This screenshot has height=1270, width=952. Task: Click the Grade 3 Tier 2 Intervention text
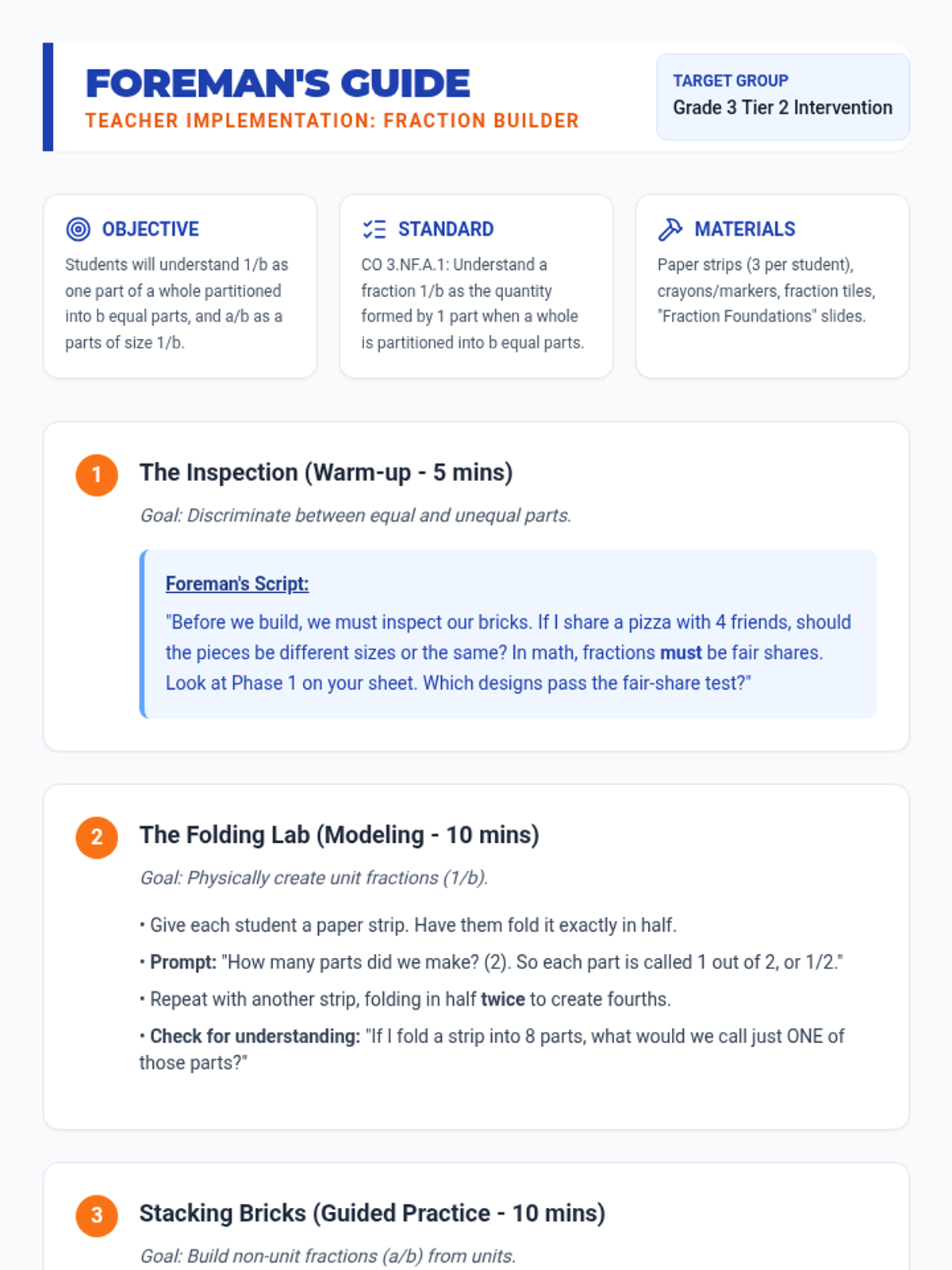click(x=783, y=107)
